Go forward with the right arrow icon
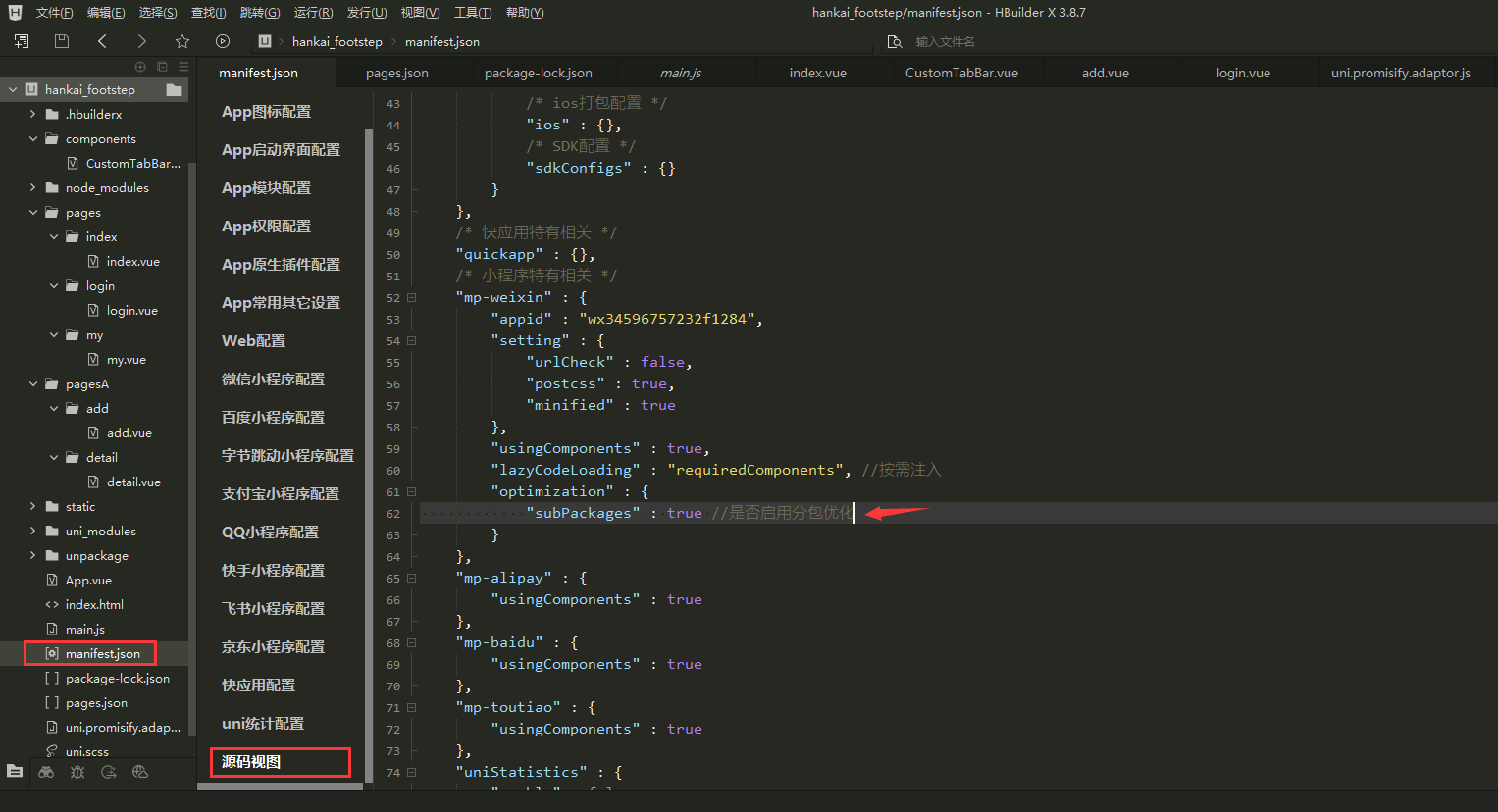Image resolution: width=1498 pixels, height=812 pixels. [x=141, y=41]
